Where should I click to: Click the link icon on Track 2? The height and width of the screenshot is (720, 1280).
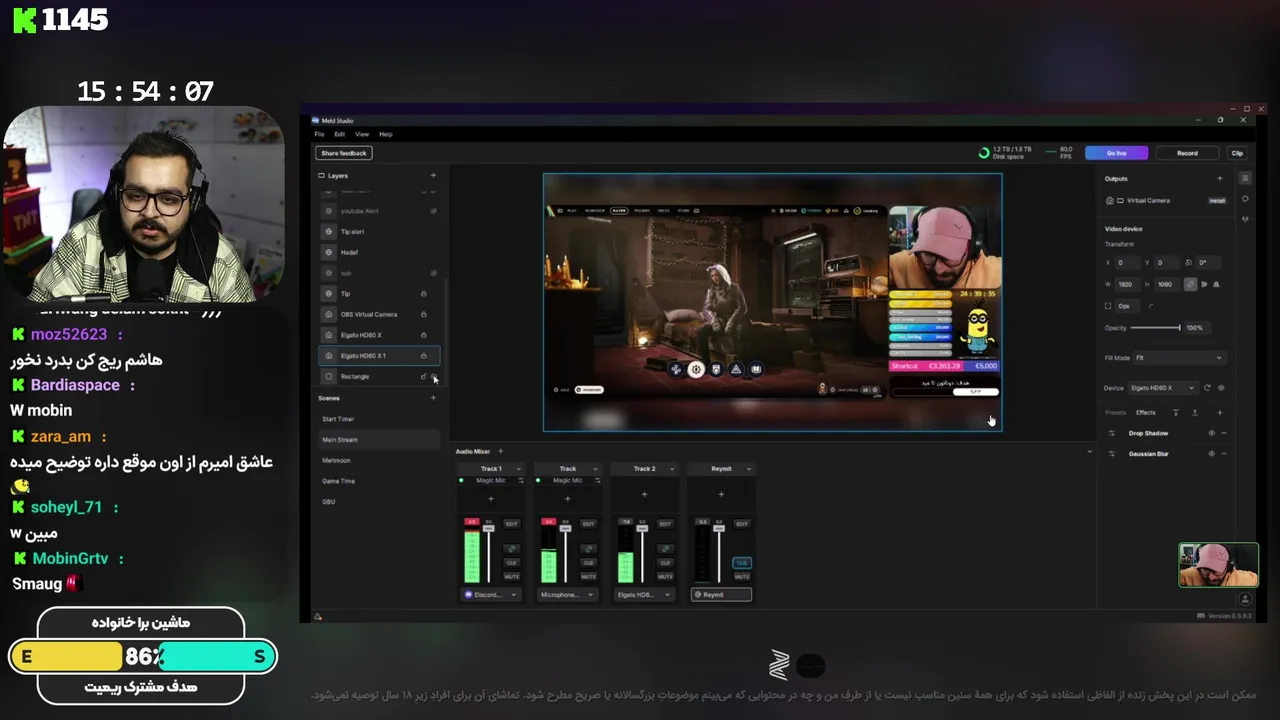[x=665, y=549]
